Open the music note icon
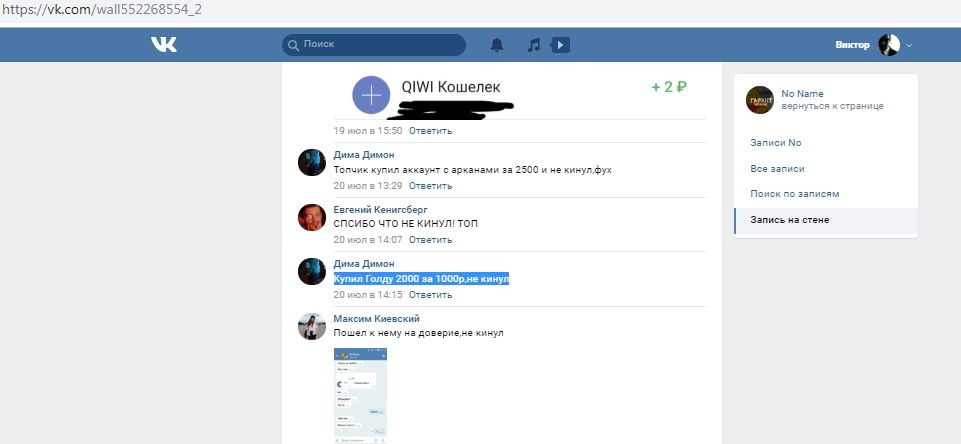The height and width of the screenshot is (444, 961). click(x=534, y=45)
